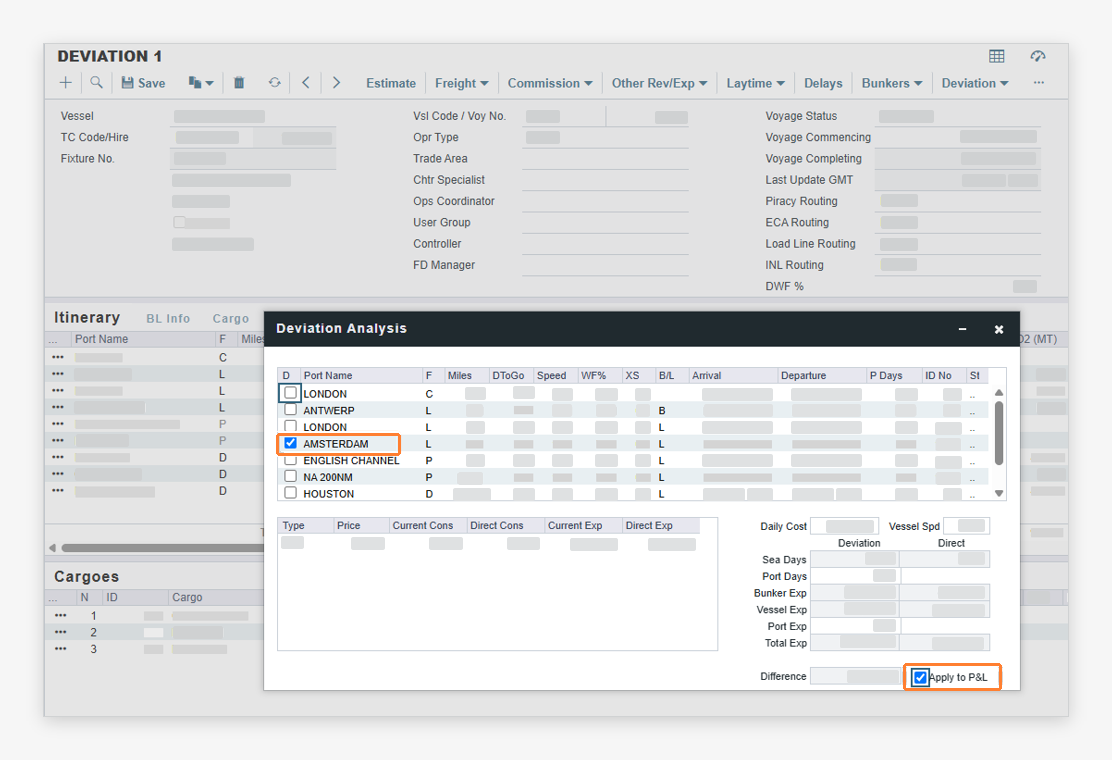Click the gauge dashboard icon
The width and height of the screenshot is (1112, 760).
click(1038, 56)
